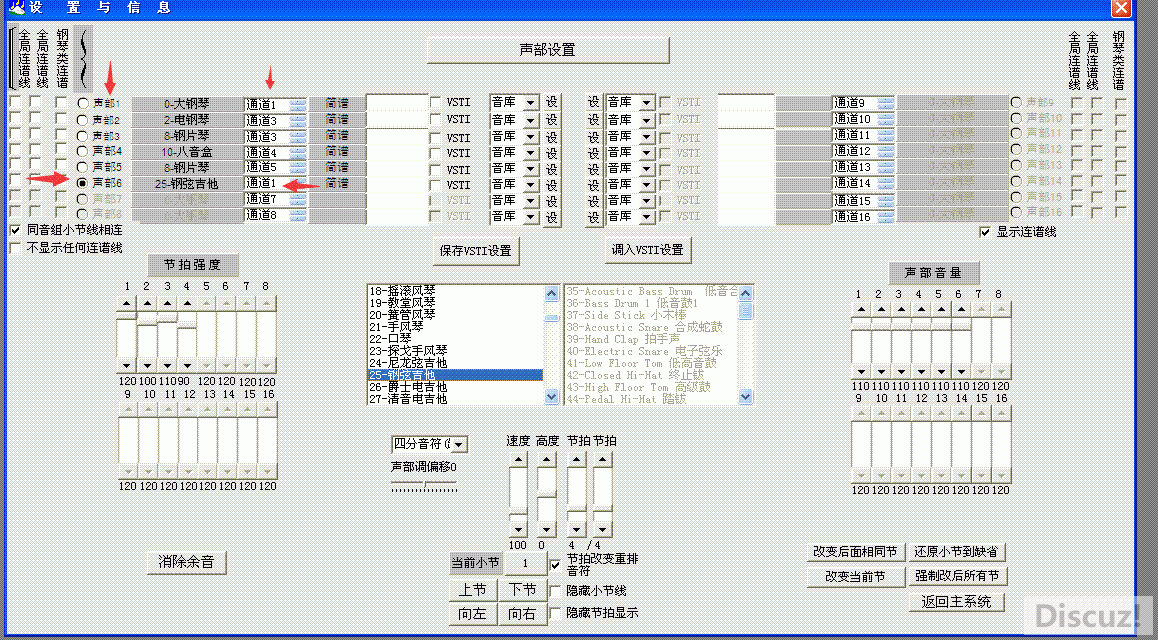Click 声部设置 header button
This screenshot has height=640, width=1158.
tap(547, 50)
